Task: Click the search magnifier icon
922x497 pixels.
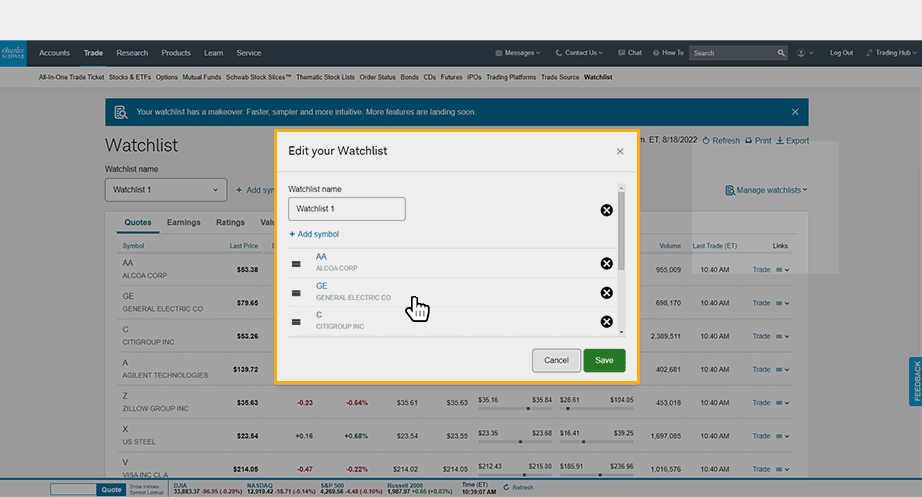Action: (781, 53)
